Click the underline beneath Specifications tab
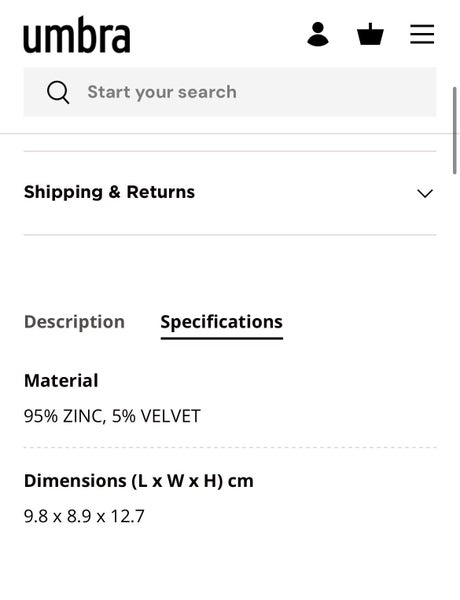Screen dimensions: 460x600 [222, 338]
